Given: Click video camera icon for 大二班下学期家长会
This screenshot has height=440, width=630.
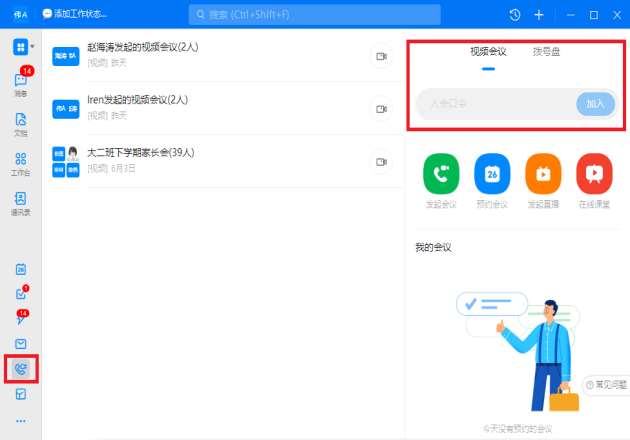Looking at the screenshot, I should pos(381,161).
